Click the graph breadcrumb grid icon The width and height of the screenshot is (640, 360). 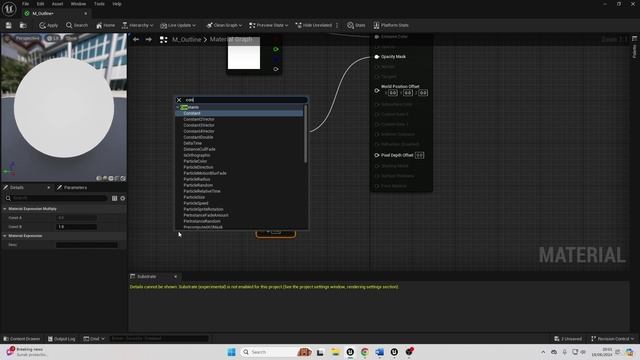pyautogui.click(x=163, y=40)
